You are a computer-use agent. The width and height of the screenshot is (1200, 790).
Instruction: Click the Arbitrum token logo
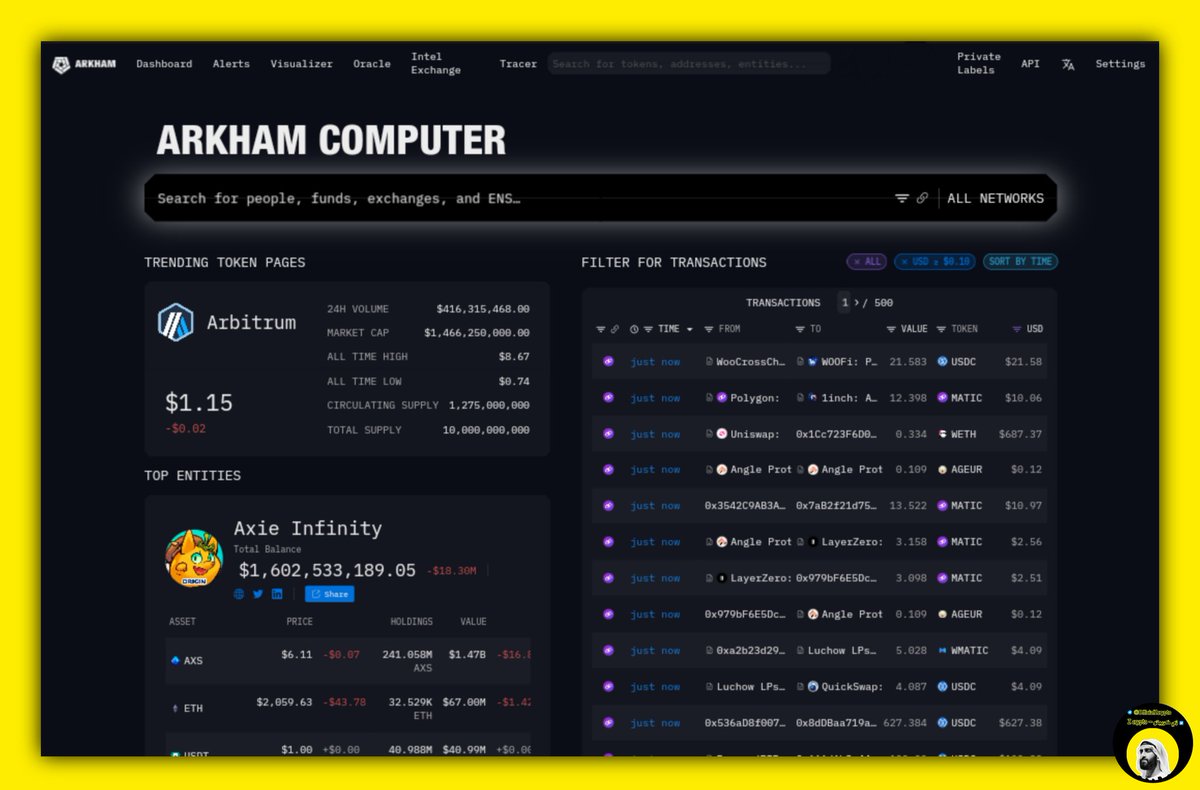[176, 322]
